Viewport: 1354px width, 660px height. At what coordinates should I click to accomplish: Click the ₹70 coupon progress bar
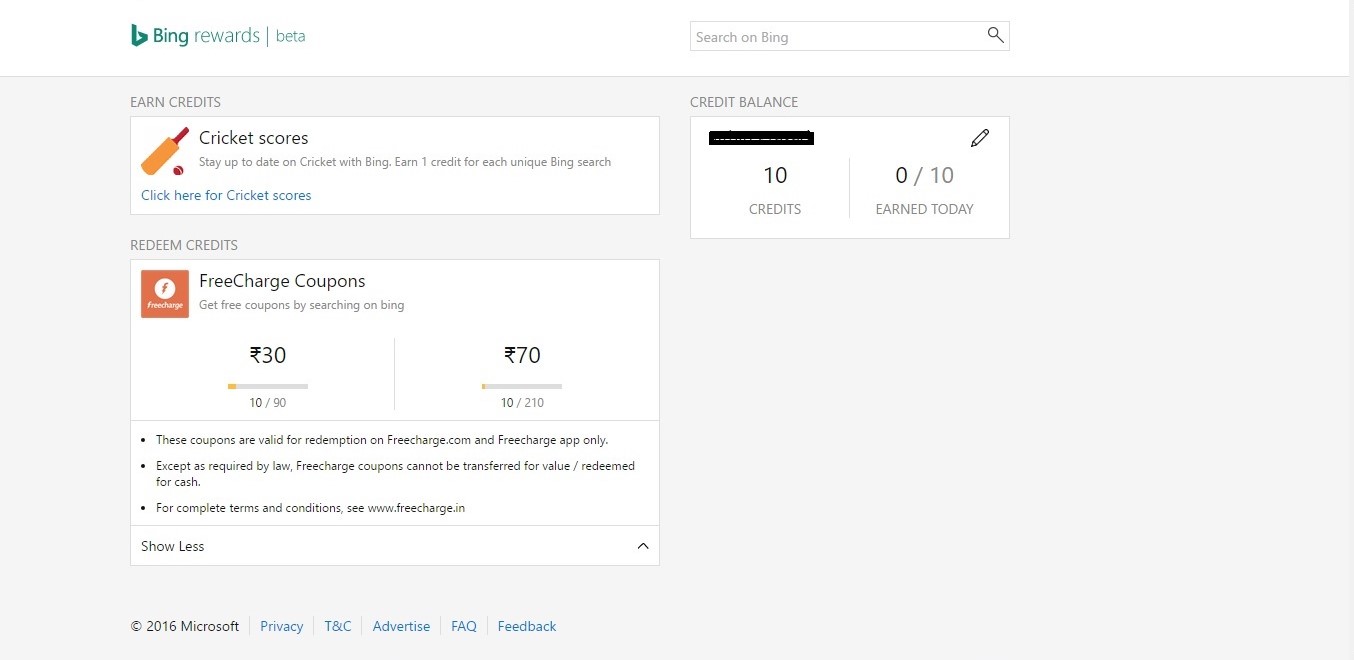(x=522, y=386)
